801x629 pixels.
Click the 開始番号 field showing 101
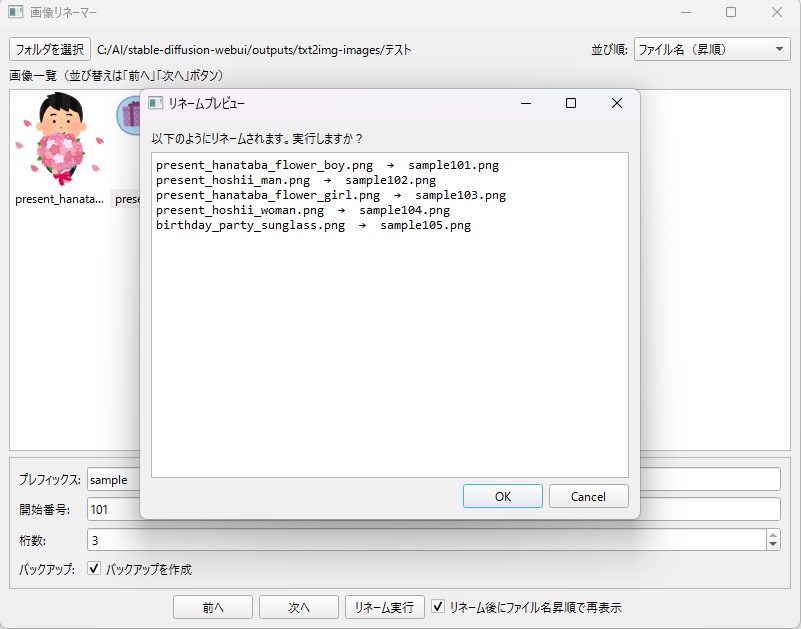click(x=110, y=509)
